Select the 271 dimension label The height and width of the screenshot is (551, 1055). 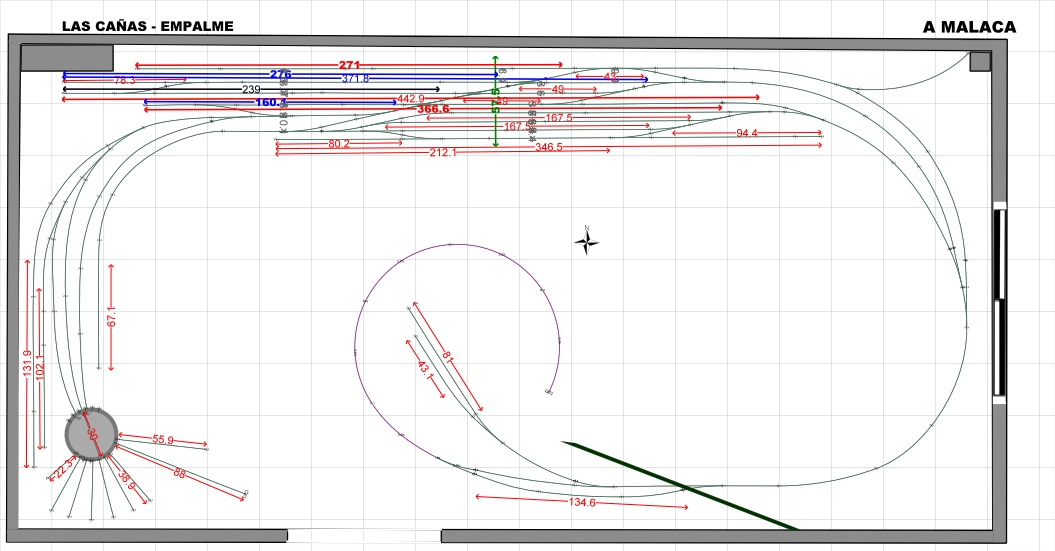(349, 65)
